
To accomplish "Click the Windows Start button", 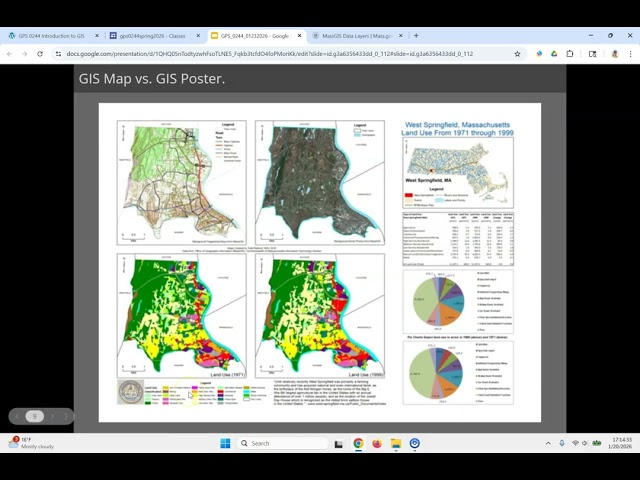I will [225, 443].
